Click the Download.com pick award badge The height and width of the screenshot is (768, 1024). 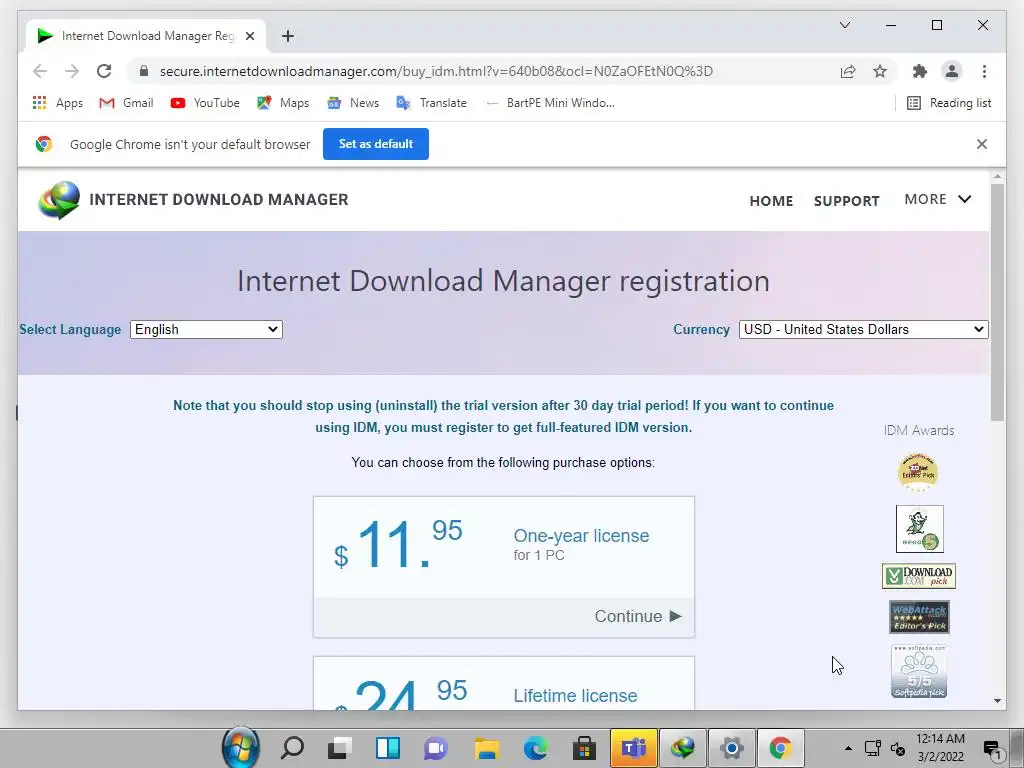pyautogui.click(x=919, y=576)
